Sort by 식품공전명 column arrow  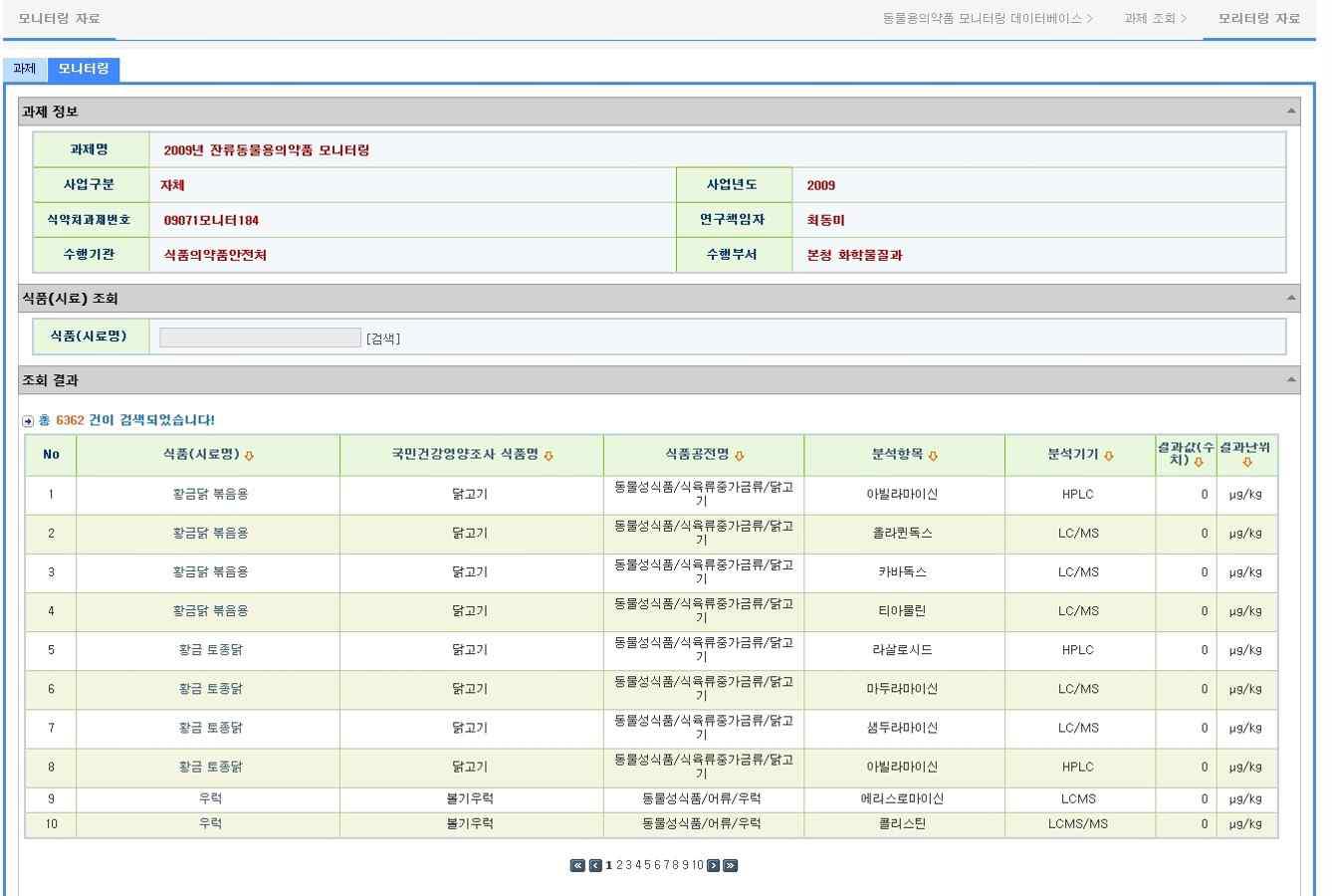coord(739,456)
